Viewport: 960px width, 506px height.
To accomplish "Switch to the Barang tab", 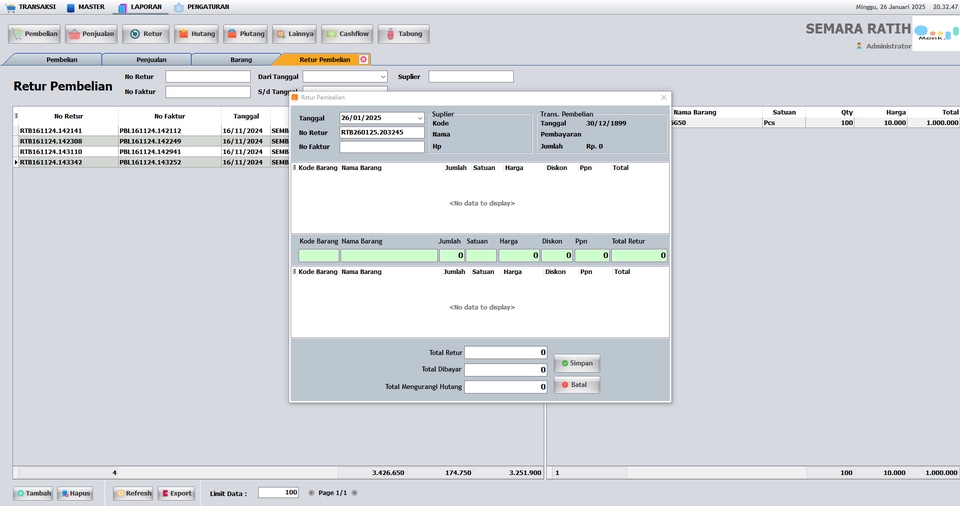I will click(x=241, y=59).
